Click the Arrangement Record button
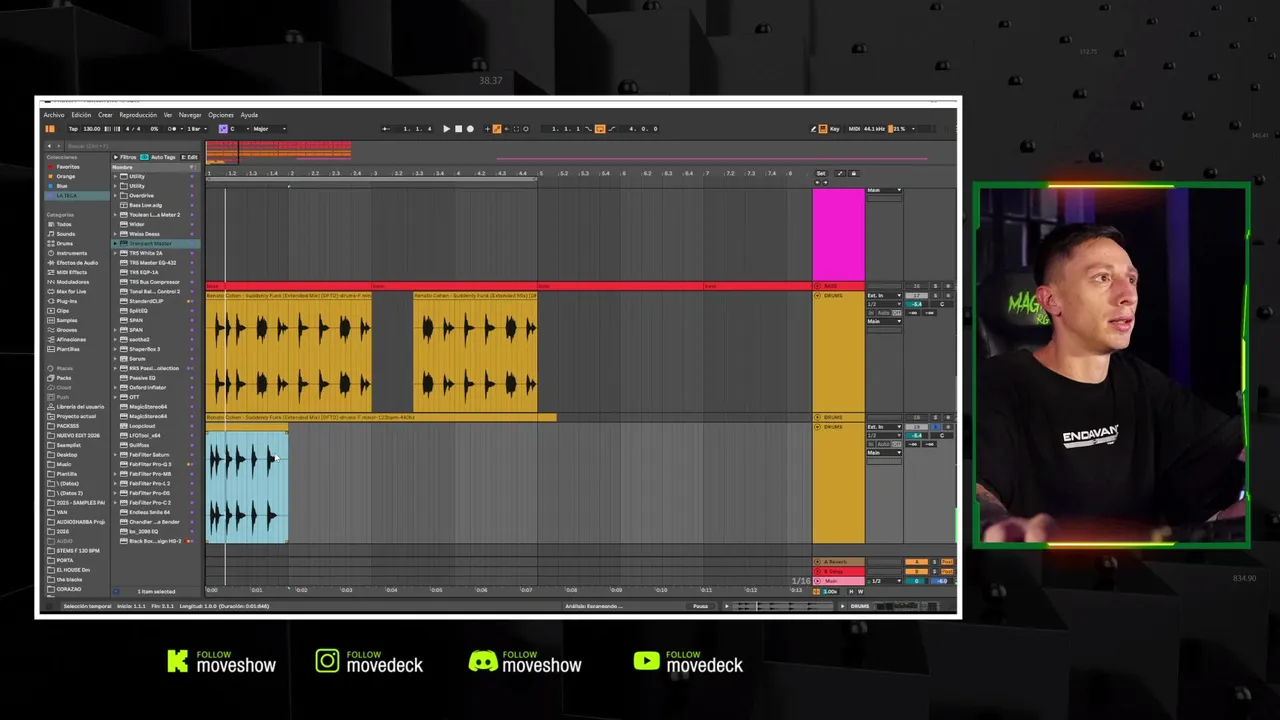1280x720 pixels. click(470, 129)
